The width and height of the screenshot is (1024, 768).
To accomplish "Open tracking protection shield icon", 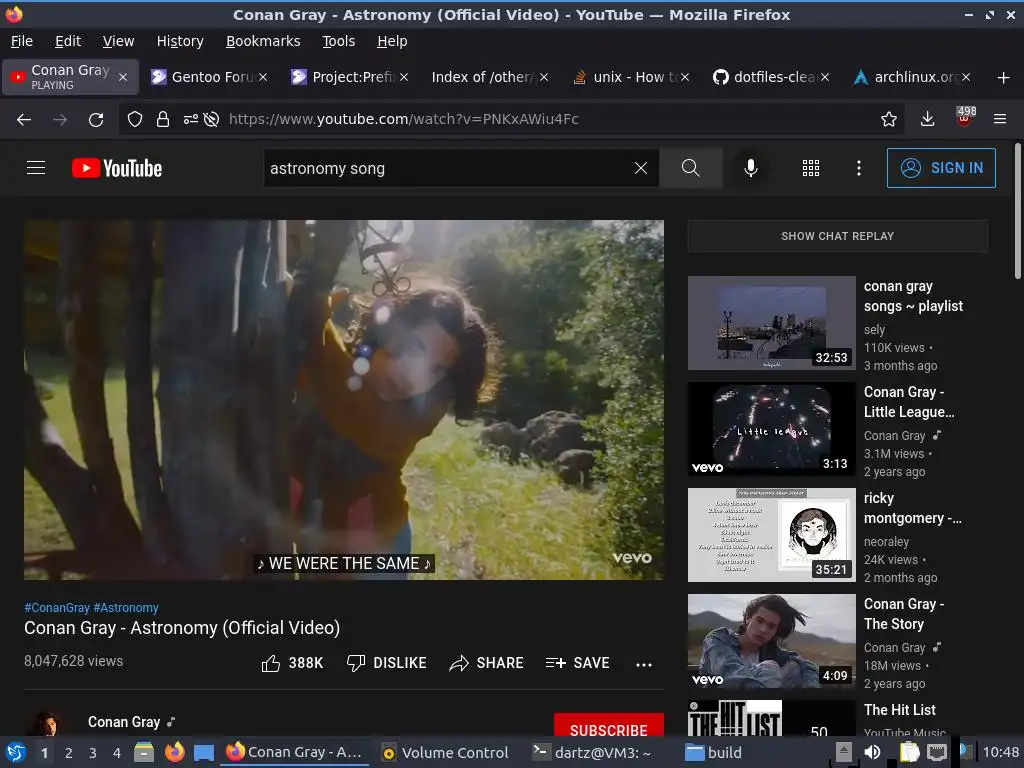I will click(x=135, y=120).
